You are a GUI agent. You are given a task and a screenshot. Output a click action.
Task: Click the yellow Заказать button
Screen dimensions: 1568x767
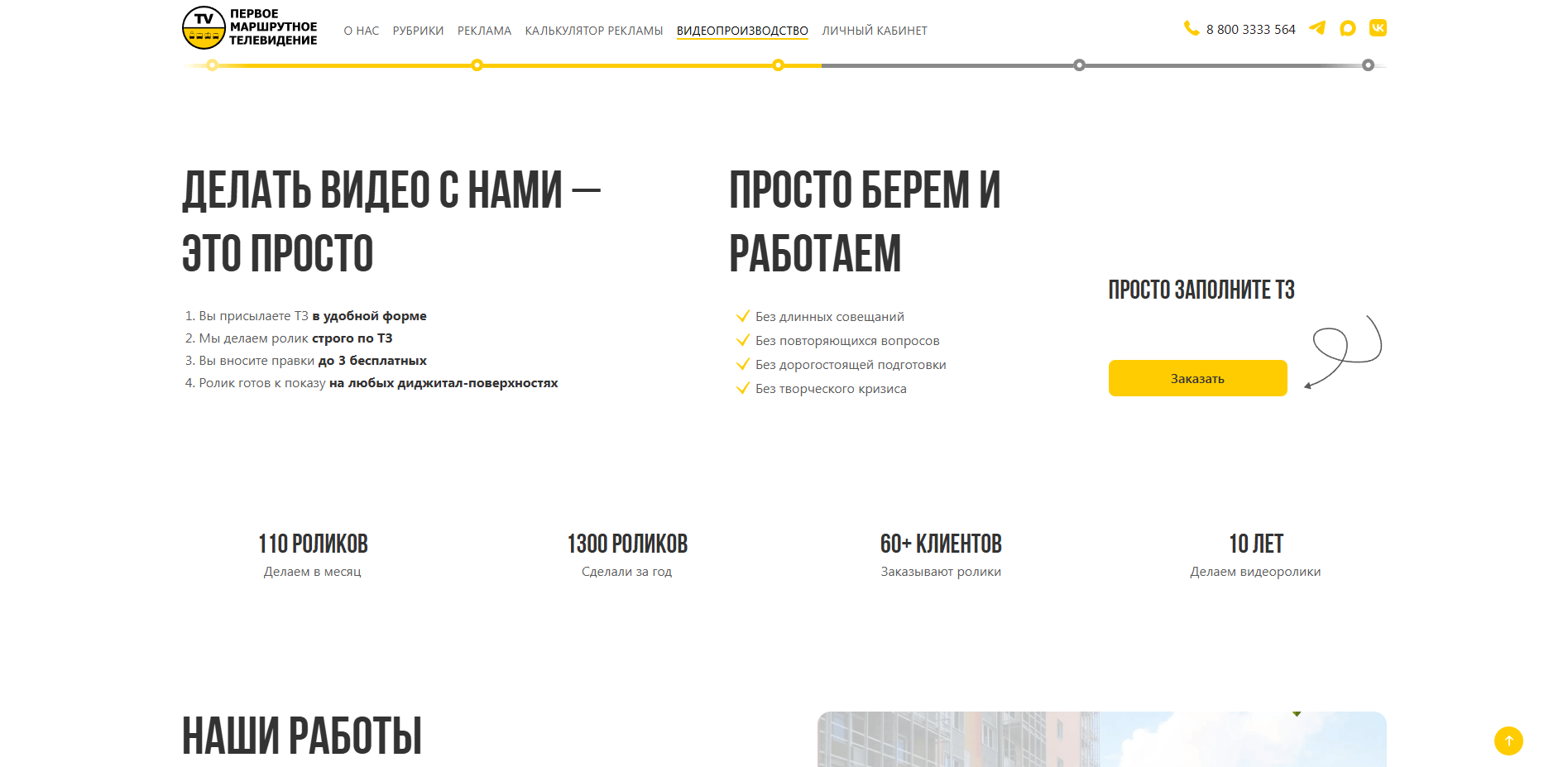[x=1197, y=378]
